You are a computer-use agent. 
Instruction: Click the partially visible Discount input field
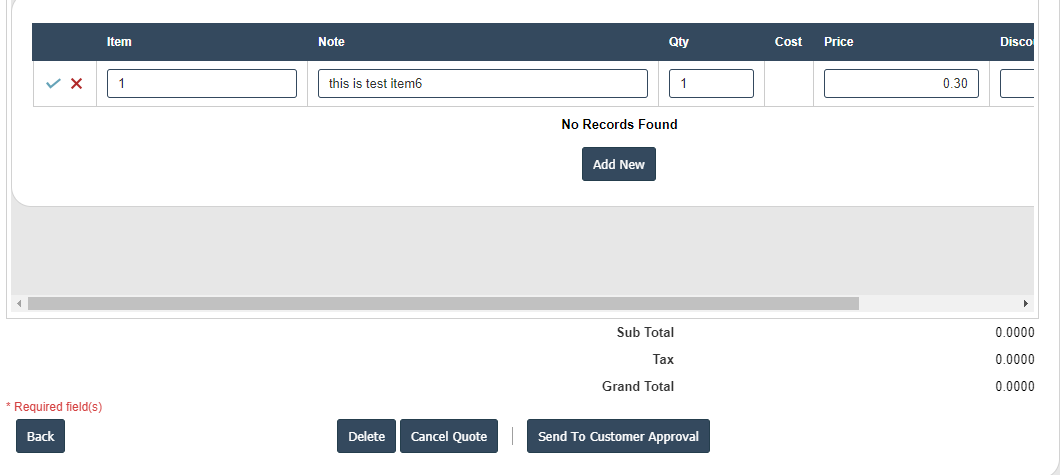1016,84
